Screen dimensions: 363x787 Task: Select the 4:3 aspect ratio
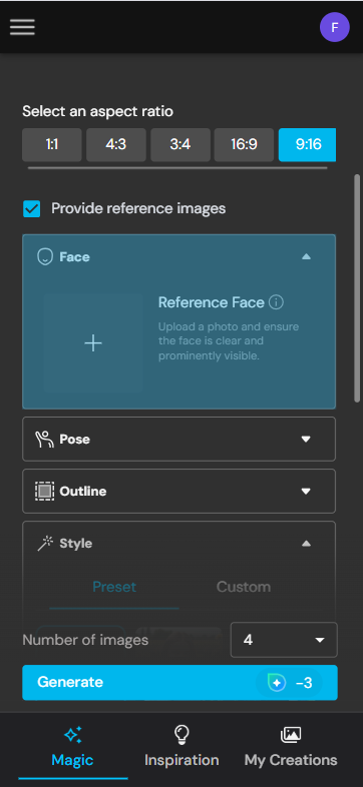tap(116, 145)
